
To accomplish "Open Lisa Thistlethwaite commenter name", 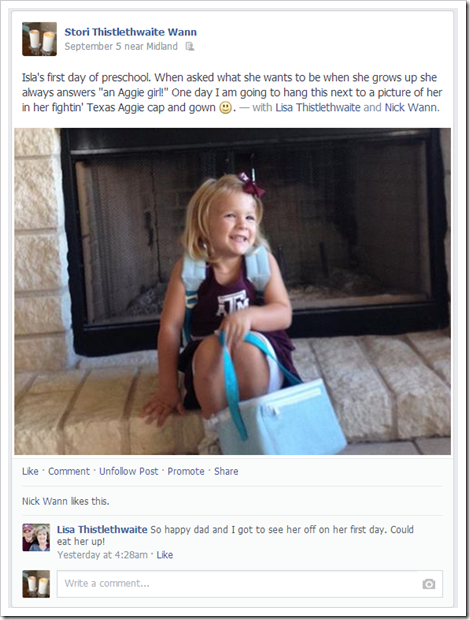I will tap(102, 529).
